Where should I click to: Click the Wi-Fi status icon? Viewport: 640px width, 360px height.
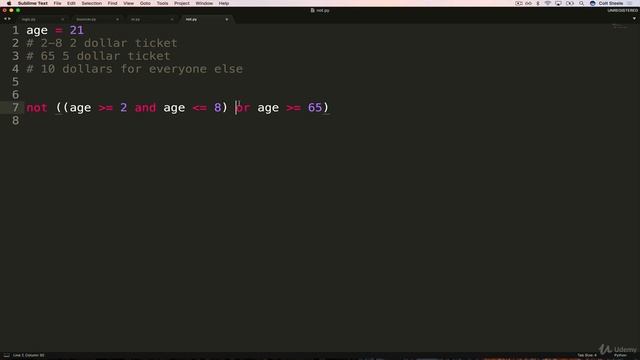click(x=548, y=3)
